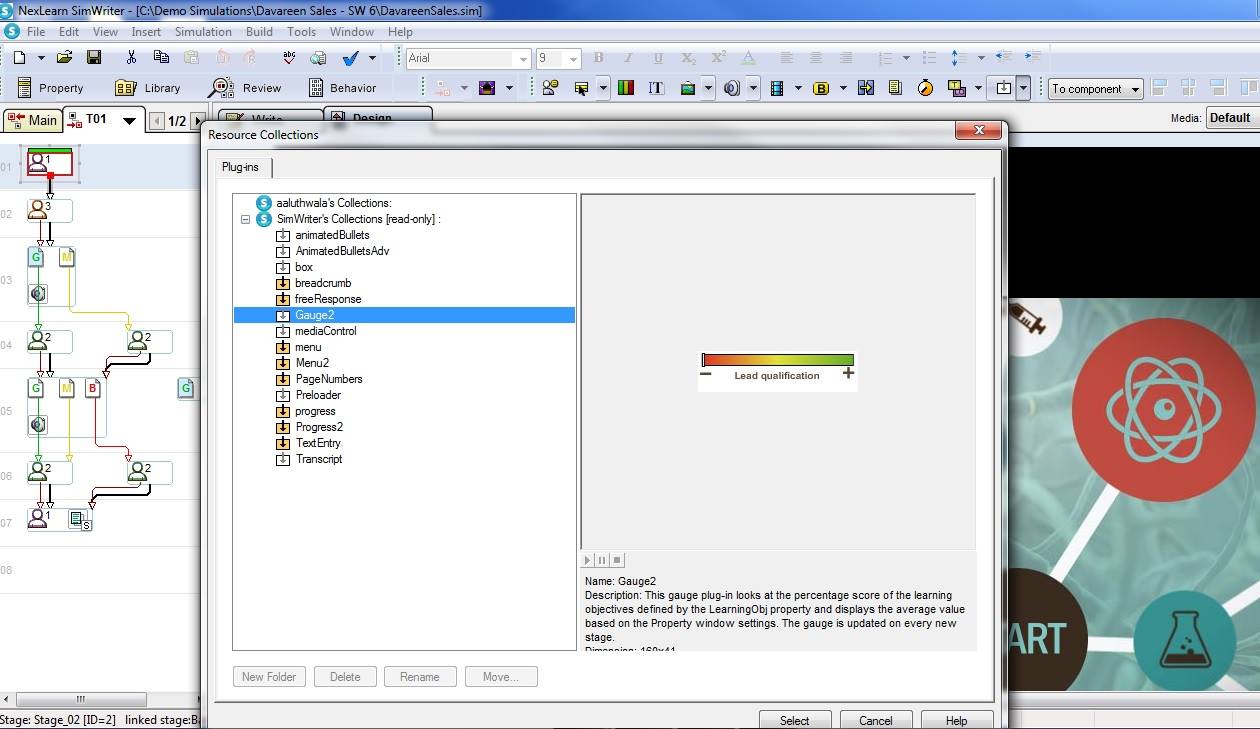Open the Media Default dropdown

coord(1232,118)
